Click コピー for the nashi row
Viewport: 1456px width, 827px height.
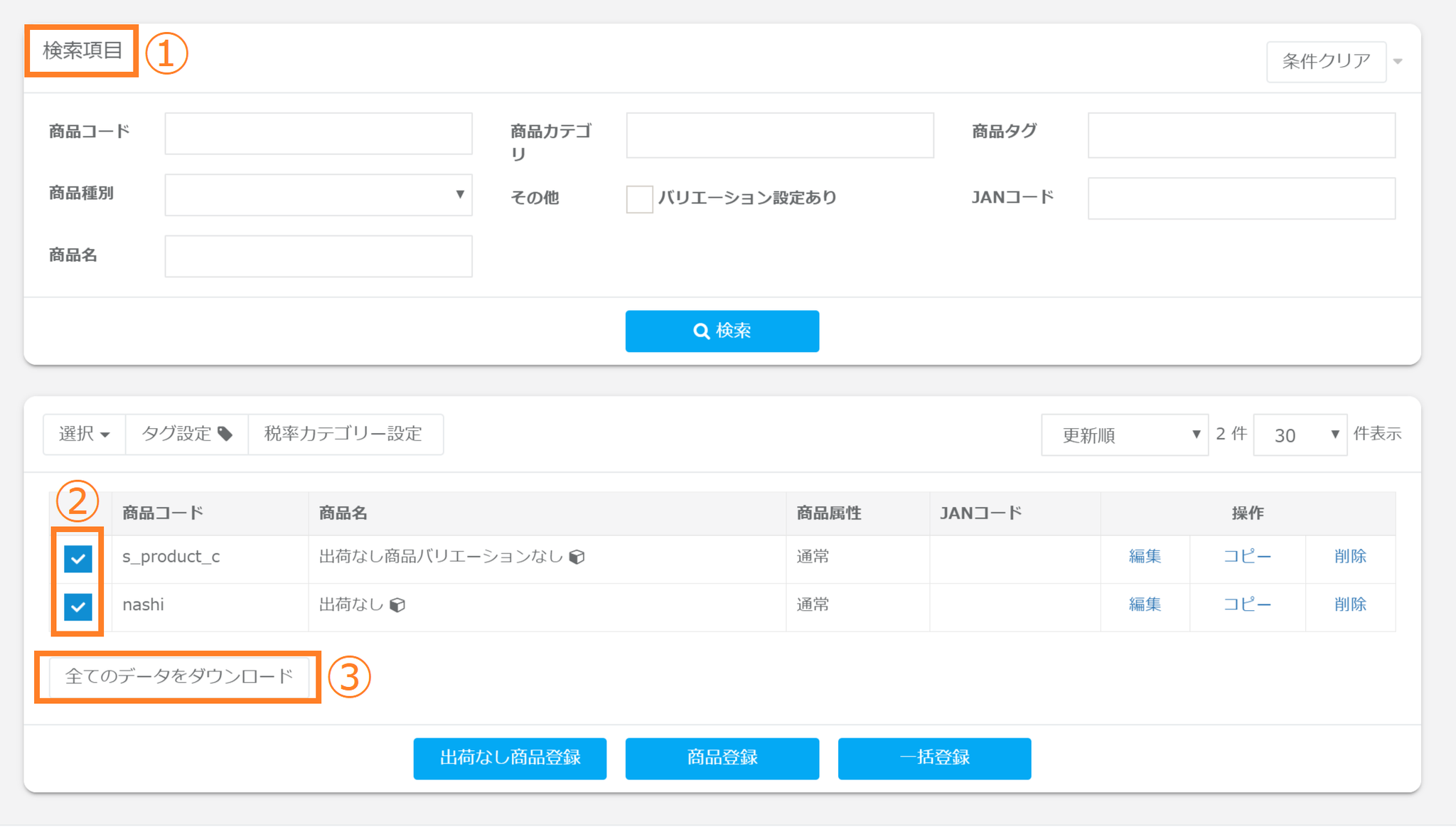point(1246,604)
